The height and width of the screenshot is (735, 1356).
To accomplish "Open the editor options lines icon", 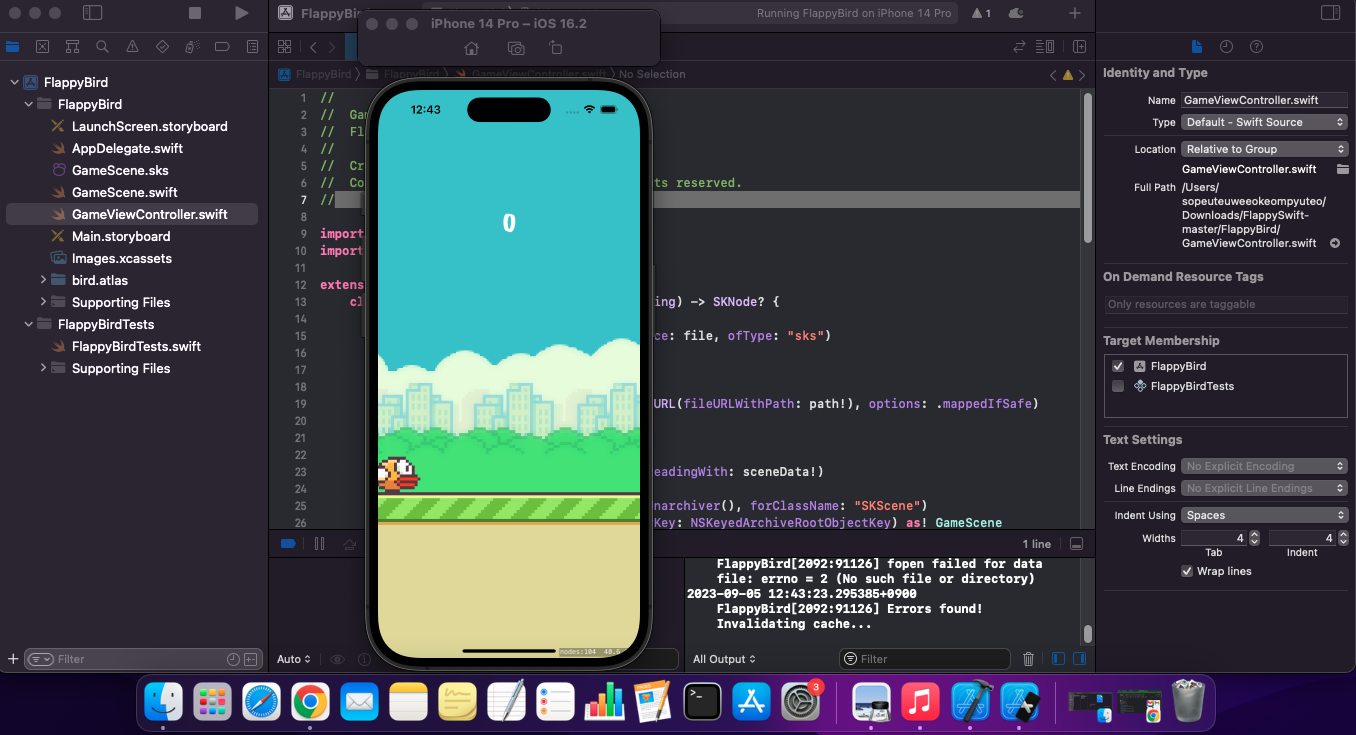I will (1045, 46).
